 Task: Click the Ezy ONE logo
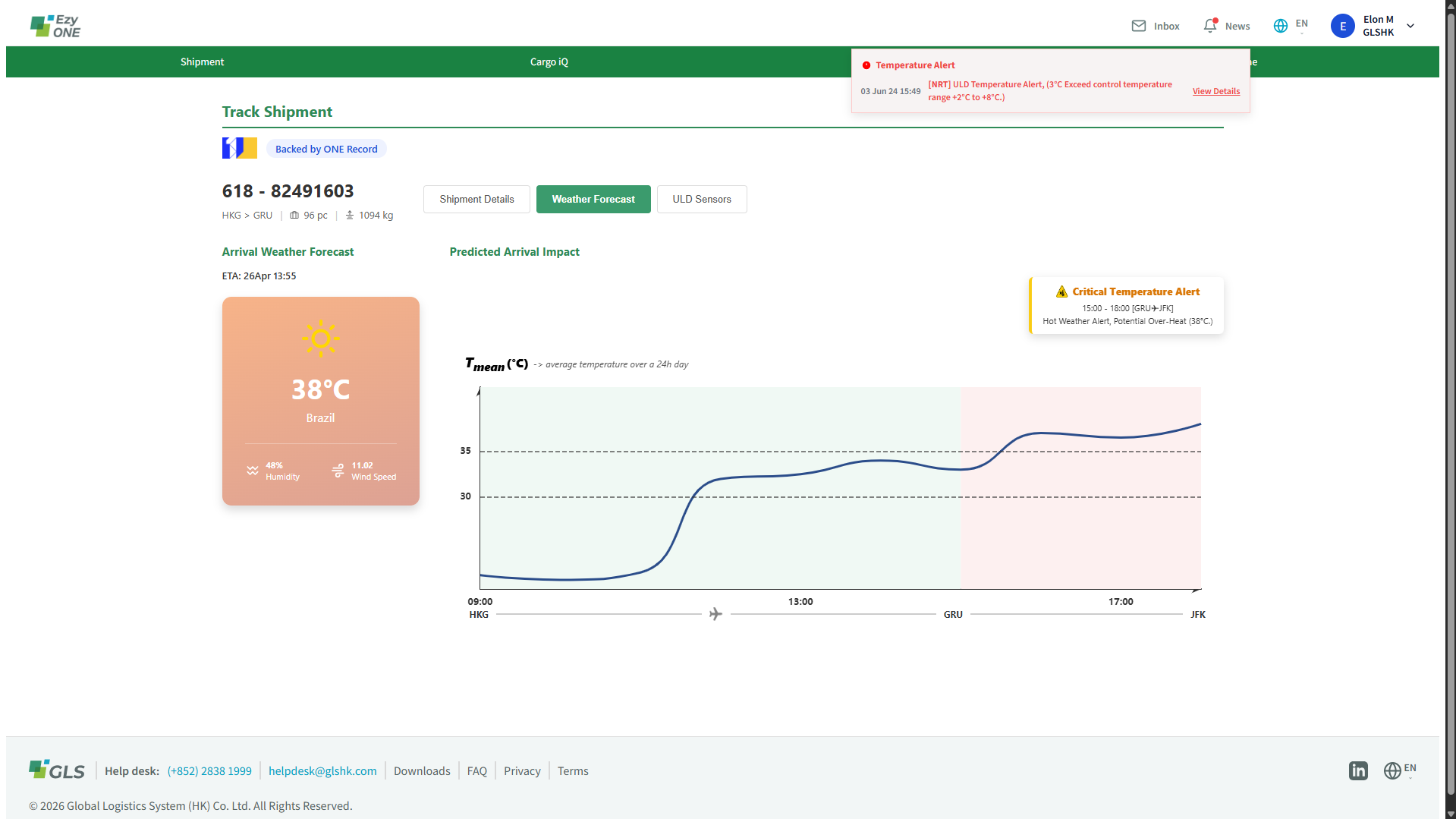click(x=55, y=26)
